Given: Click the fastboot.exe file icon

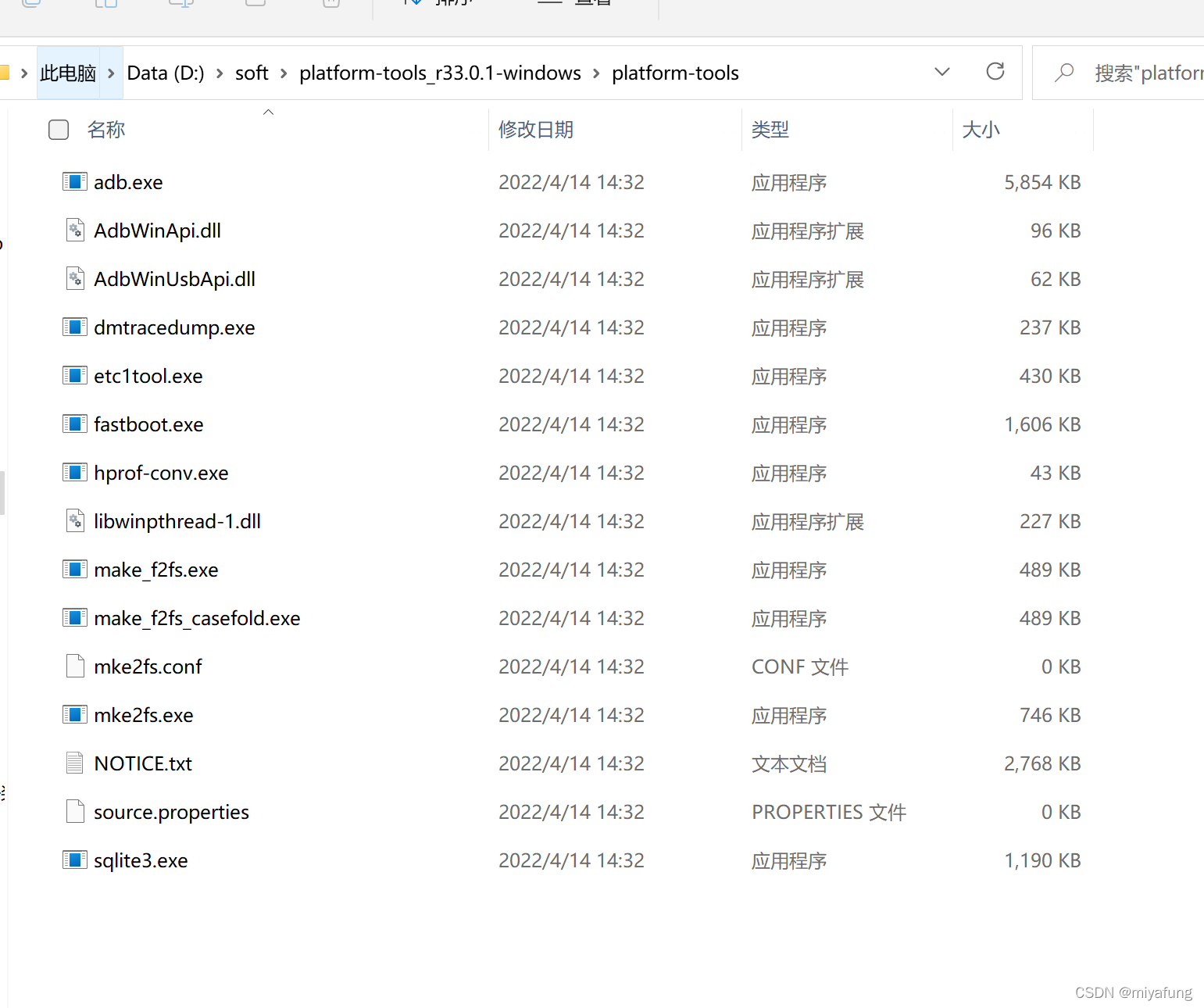Looking at the screenshot, I should coord(75,424).
